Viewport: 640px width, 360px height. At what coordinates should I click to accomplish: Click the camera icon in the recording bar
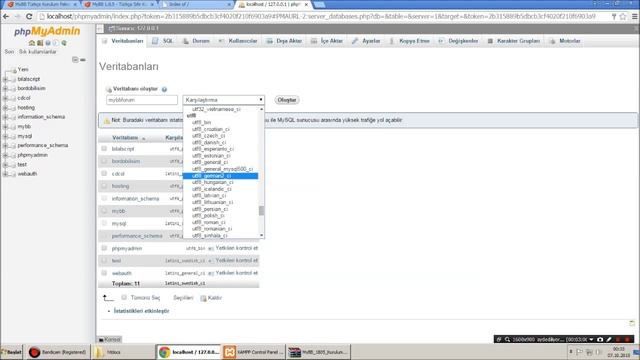coord(600,339)
